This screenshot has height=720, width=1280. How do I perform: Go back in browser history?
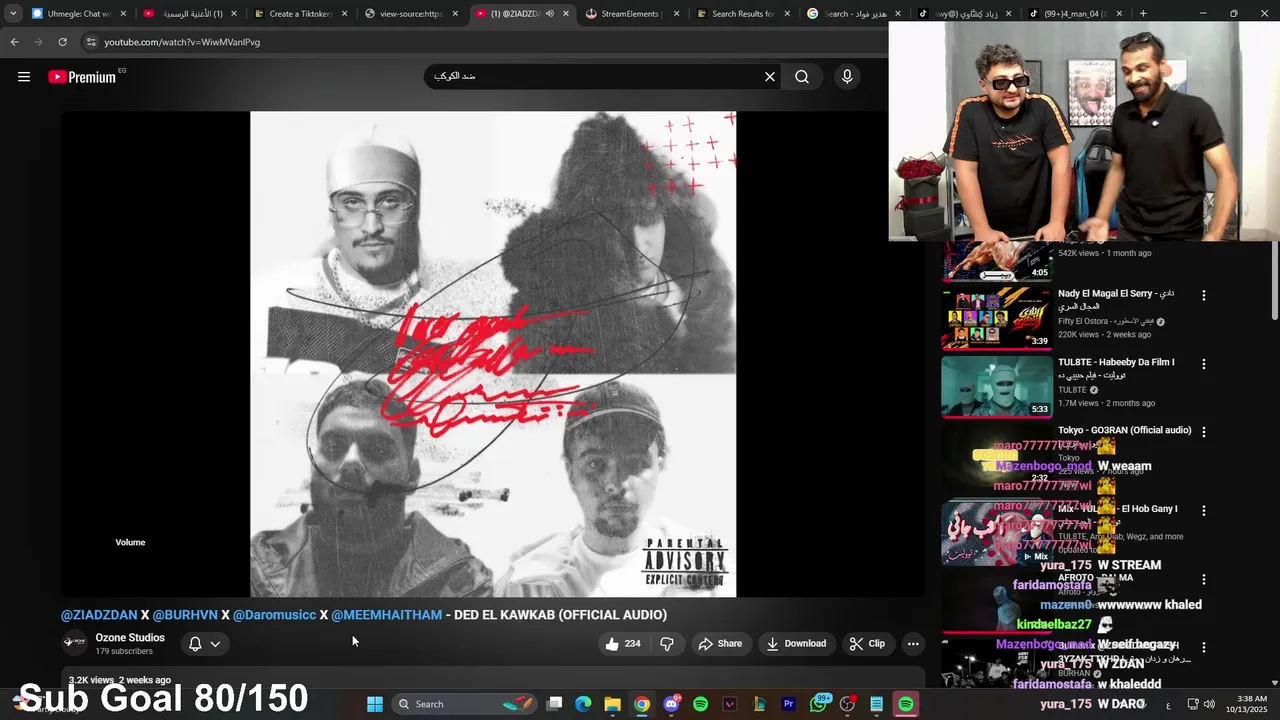14,42
